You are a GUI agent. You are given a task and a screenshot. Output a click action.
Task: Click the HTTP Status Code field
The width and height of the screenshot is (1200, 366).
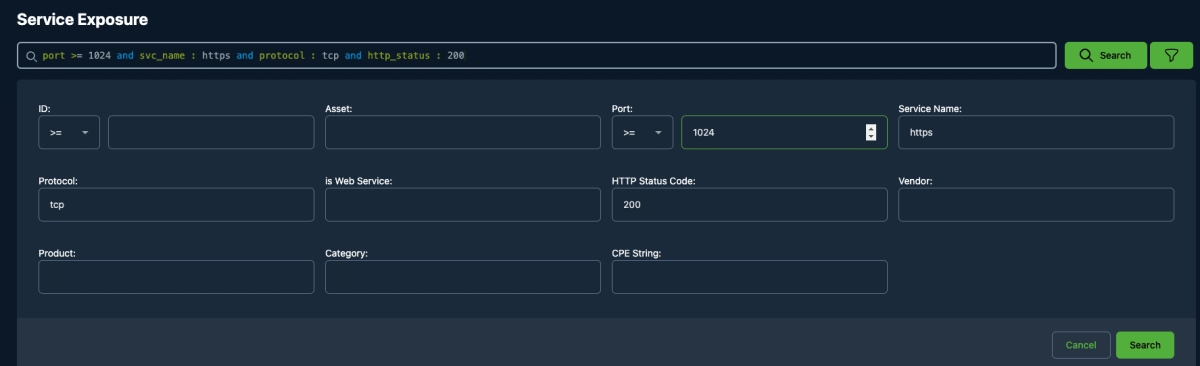tap(749, 204)
